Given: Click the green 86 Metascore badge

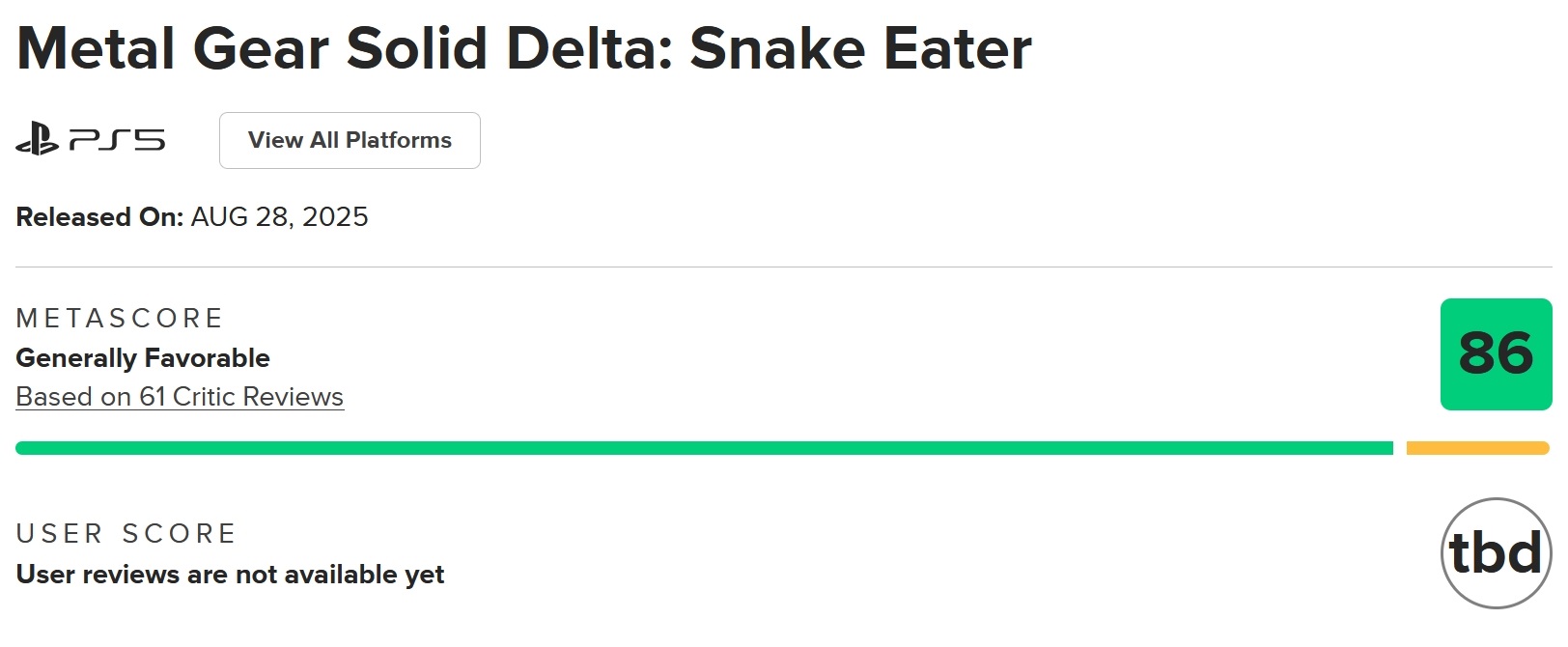Looking at the screenshot, I should click(1496, 354).
